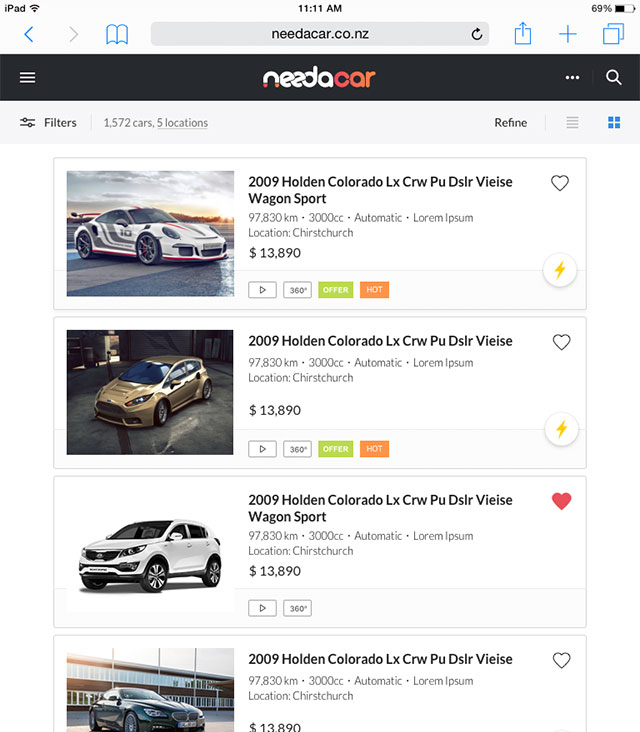Reload the page in the address bar

[477, 34]
